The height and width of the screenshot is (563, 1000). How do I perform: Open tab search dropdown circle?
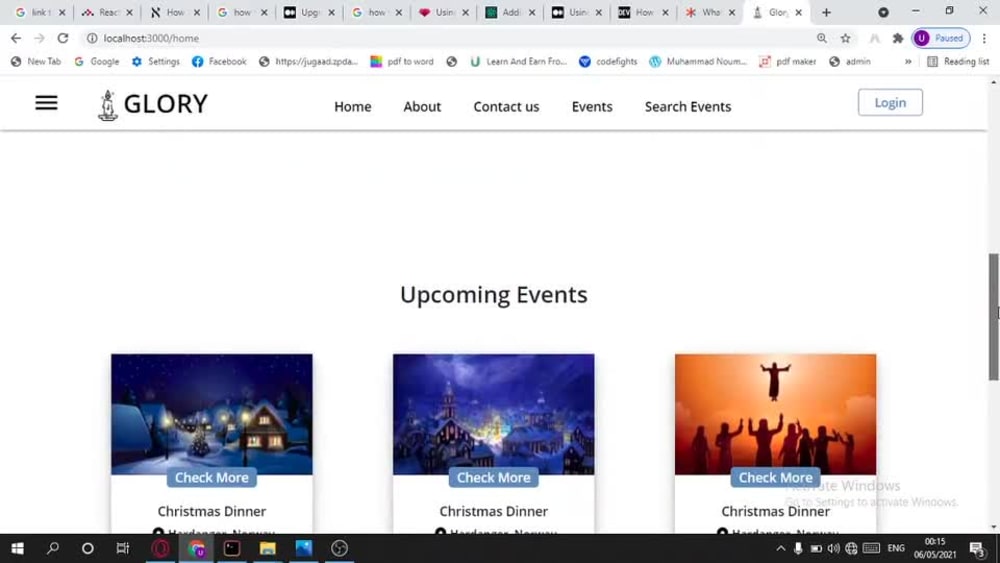point(883,12)
